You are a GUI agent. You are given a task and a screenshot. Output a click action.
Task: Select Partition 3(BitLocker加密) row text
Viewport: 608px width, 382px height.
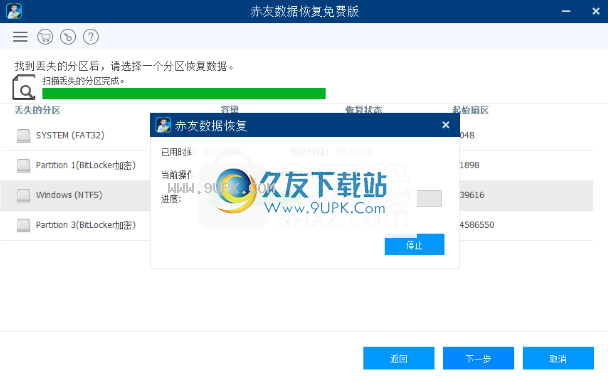[86, 225]
